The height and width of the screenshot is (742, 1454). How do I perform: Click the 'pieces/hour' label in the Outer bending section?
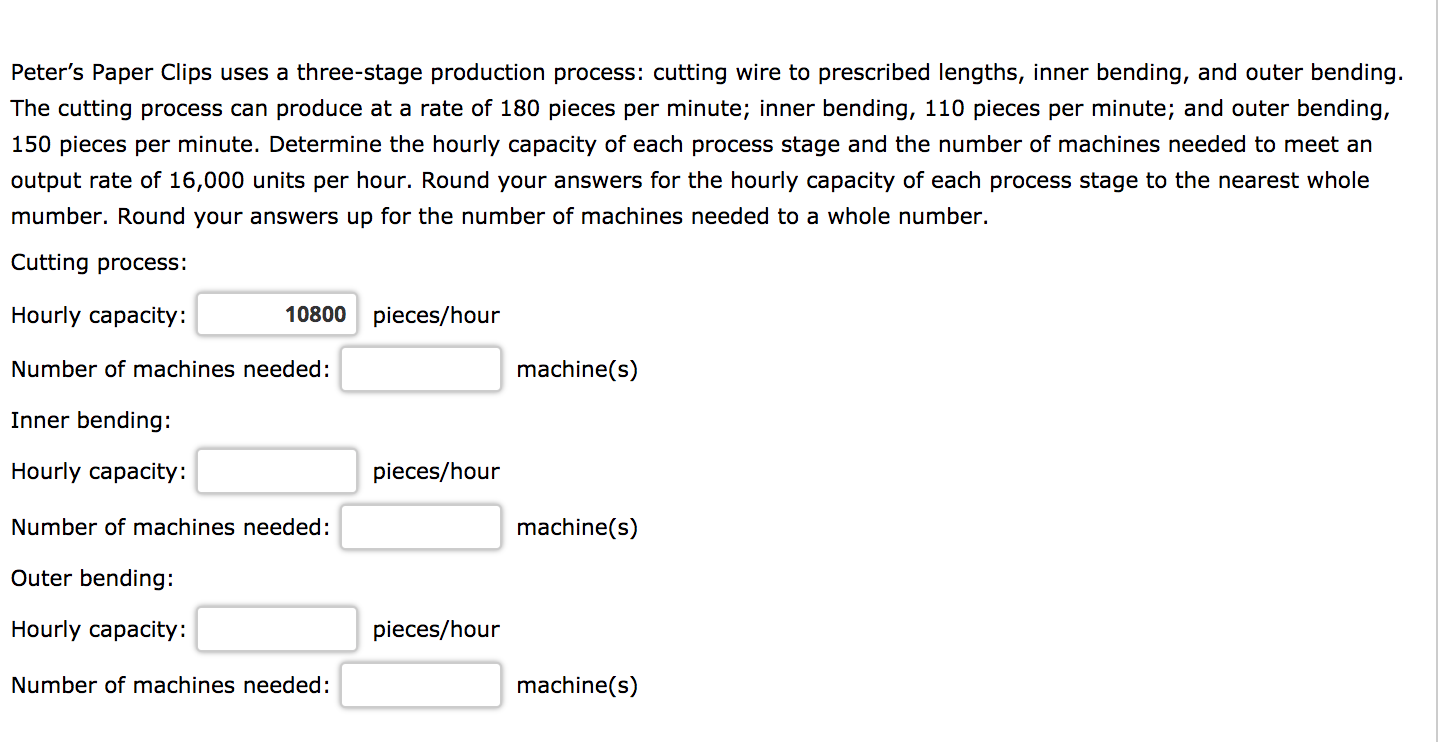(435, 629)
